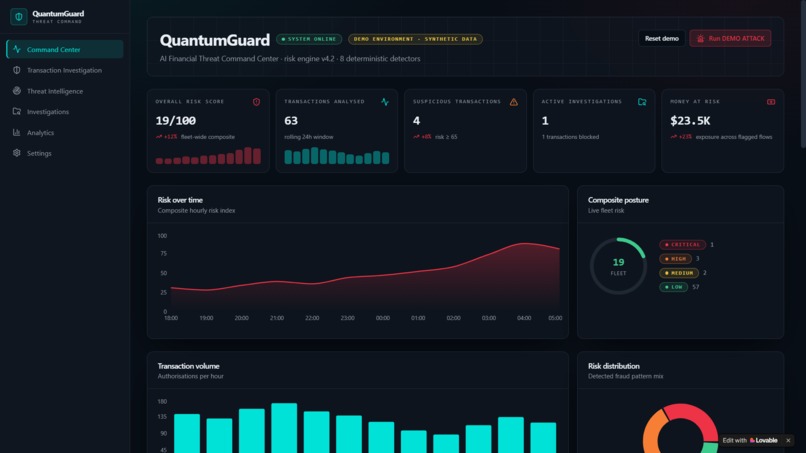The height and width of the screenshot is (453, 806).
Task: Click the Composite posture heading
Action: coord(618,200)
